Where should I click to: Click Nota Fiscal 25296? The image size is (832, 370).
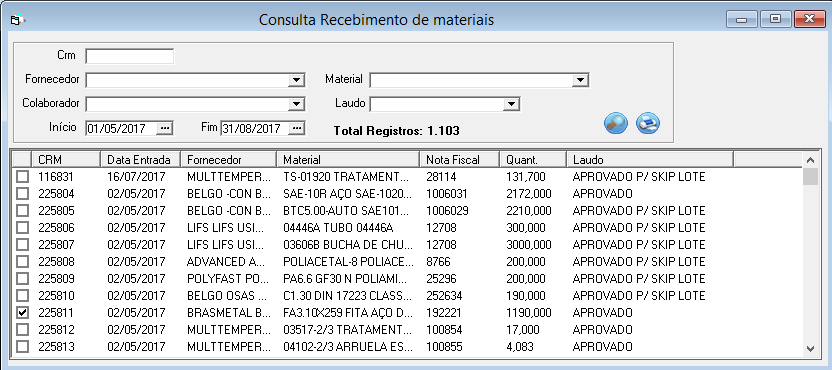pyautogui.click(x=441, y=279)
